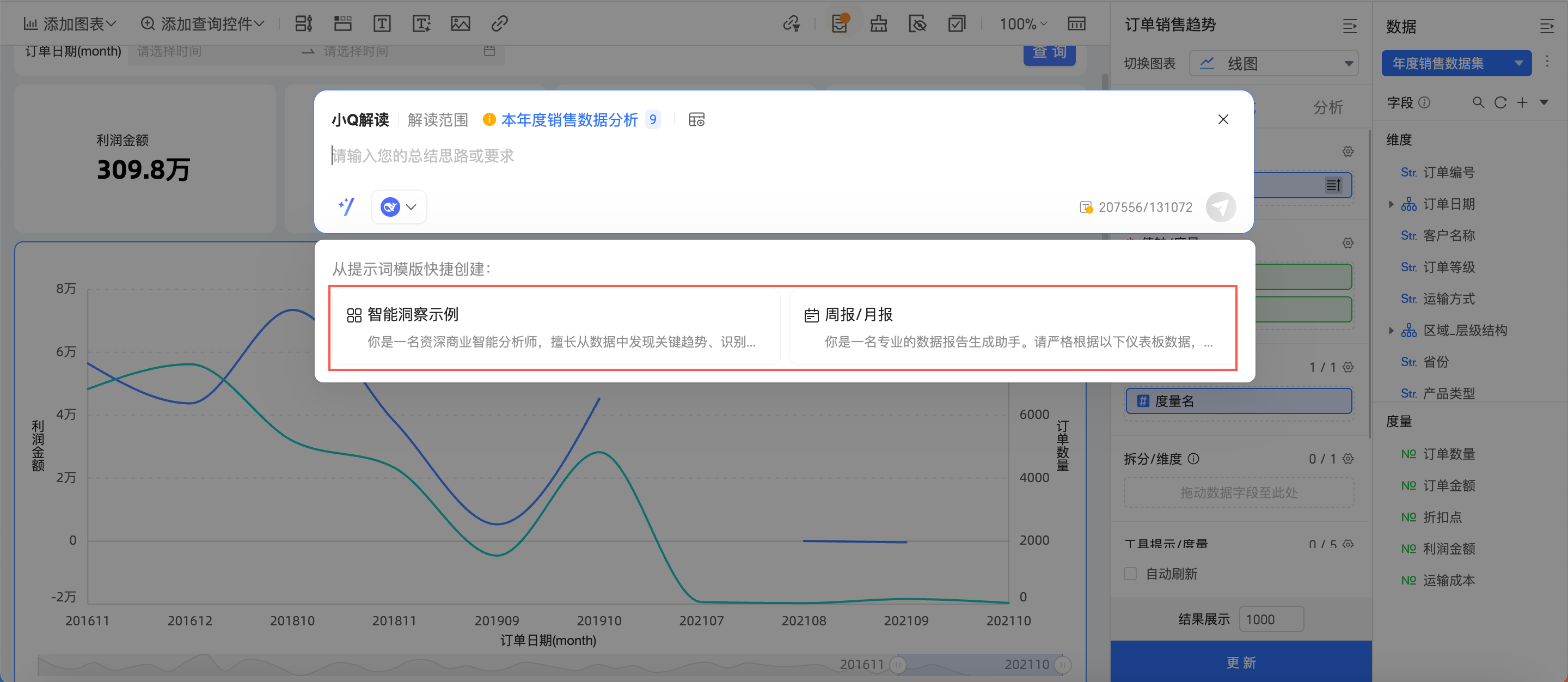Close the 小Q解读 dialog

point(1223,119)
